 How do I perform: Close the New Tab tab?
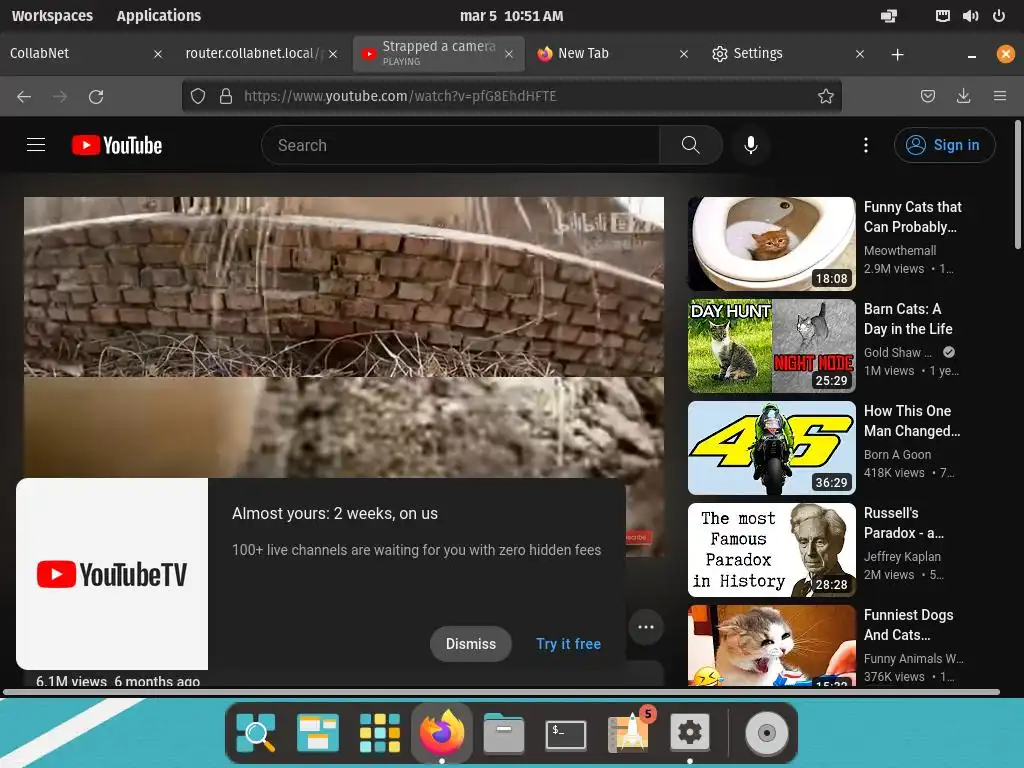pos(684,54)
